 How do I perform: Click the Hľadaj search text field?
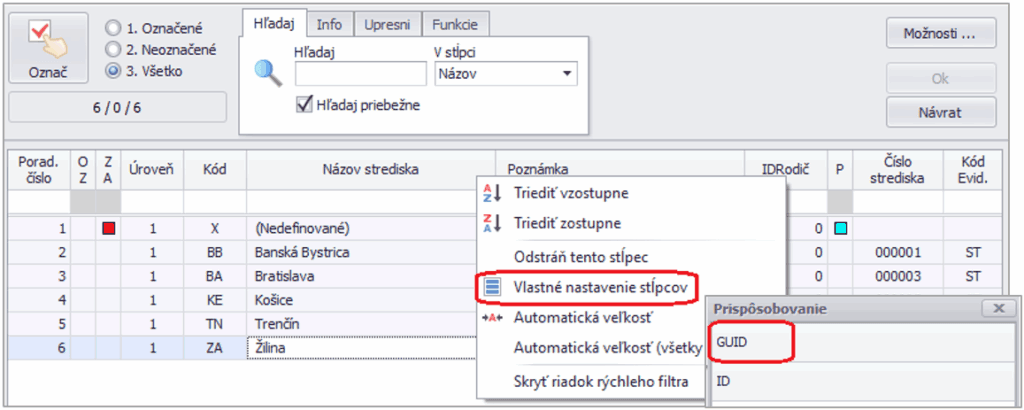pos(360,74)
